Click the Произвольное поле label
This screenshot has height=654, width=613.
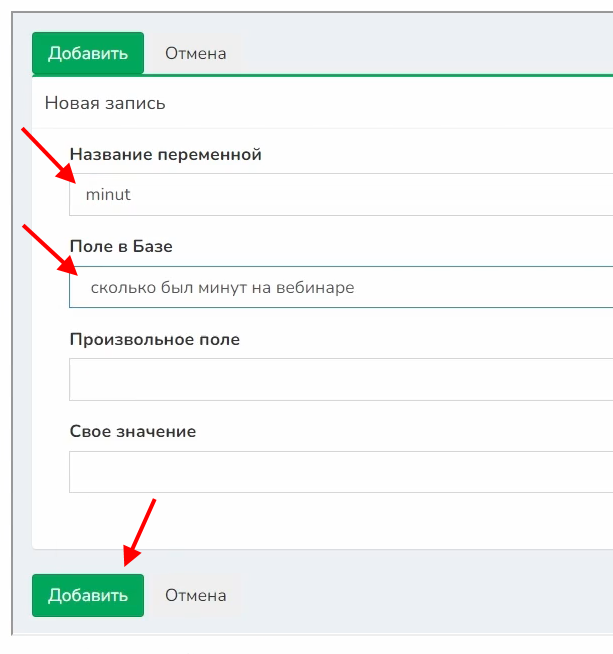(x=154, y=339)
